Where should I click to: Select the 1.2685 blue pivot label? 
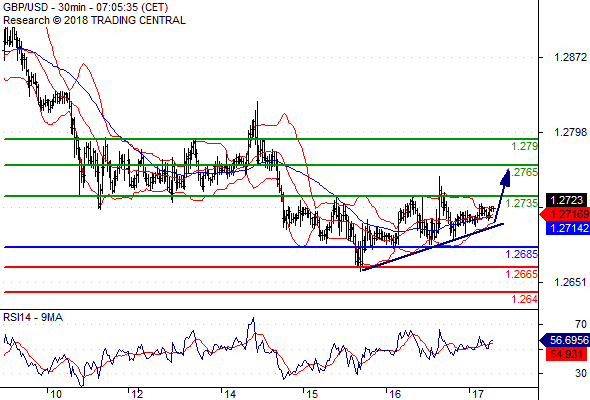tap(522, 254)
